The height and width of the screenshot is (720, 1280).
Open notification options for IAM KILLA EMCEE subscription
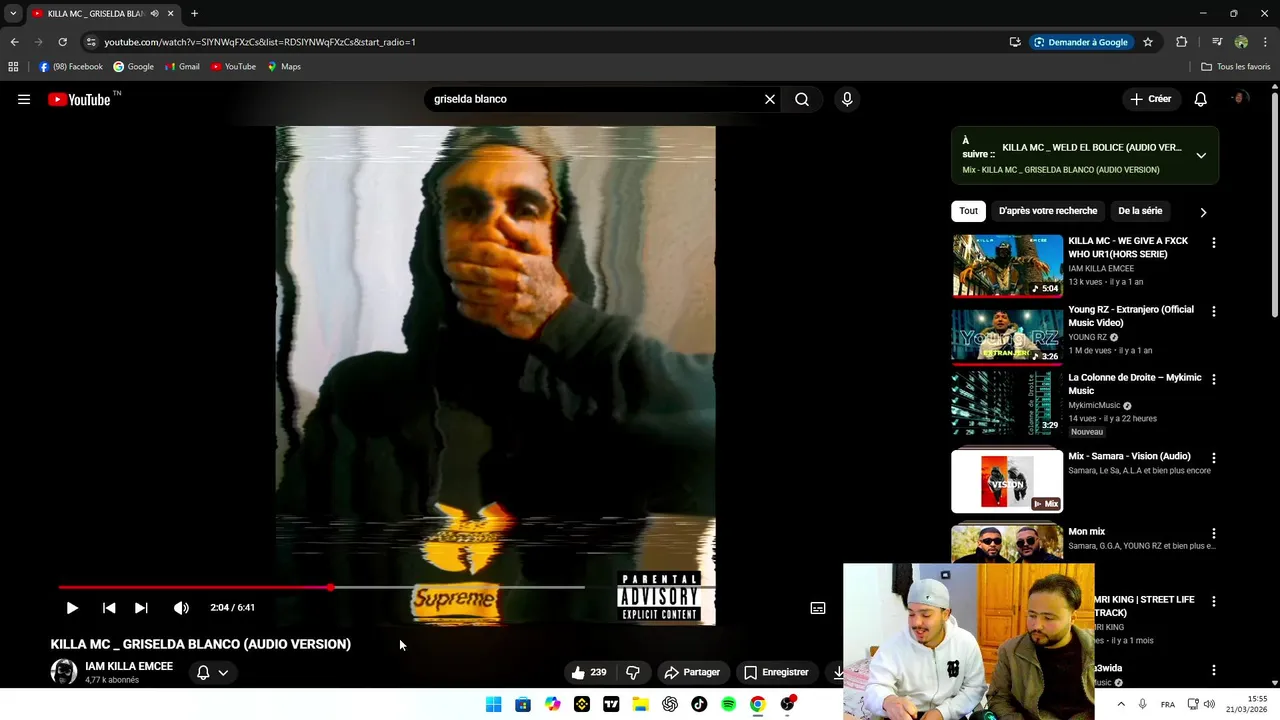point(212,672)
